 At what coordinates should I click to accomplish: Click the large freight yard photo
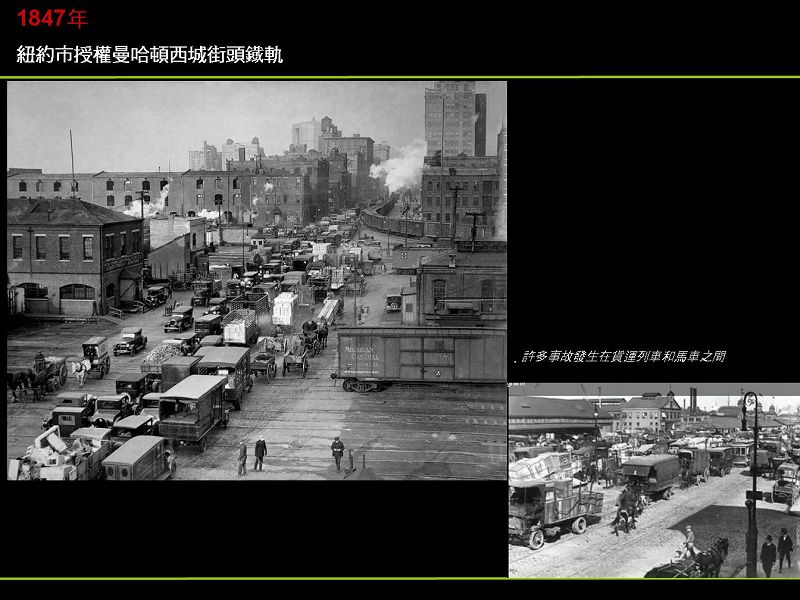pos(256,280)
